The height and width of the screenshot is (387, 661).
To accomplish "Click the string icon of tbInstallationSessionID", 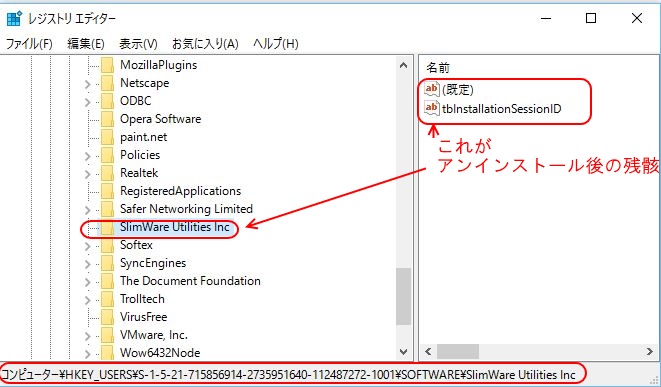I will click(432, 108).
